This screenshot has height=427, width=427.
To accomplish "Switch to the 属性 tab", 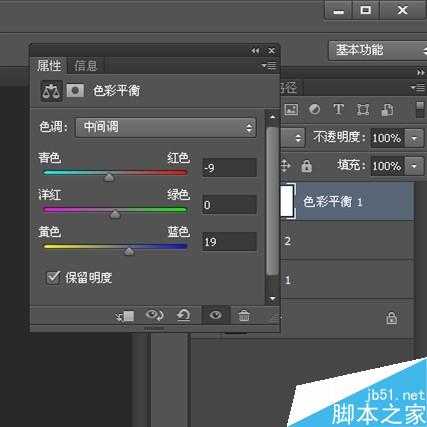I will coord(49,66).
